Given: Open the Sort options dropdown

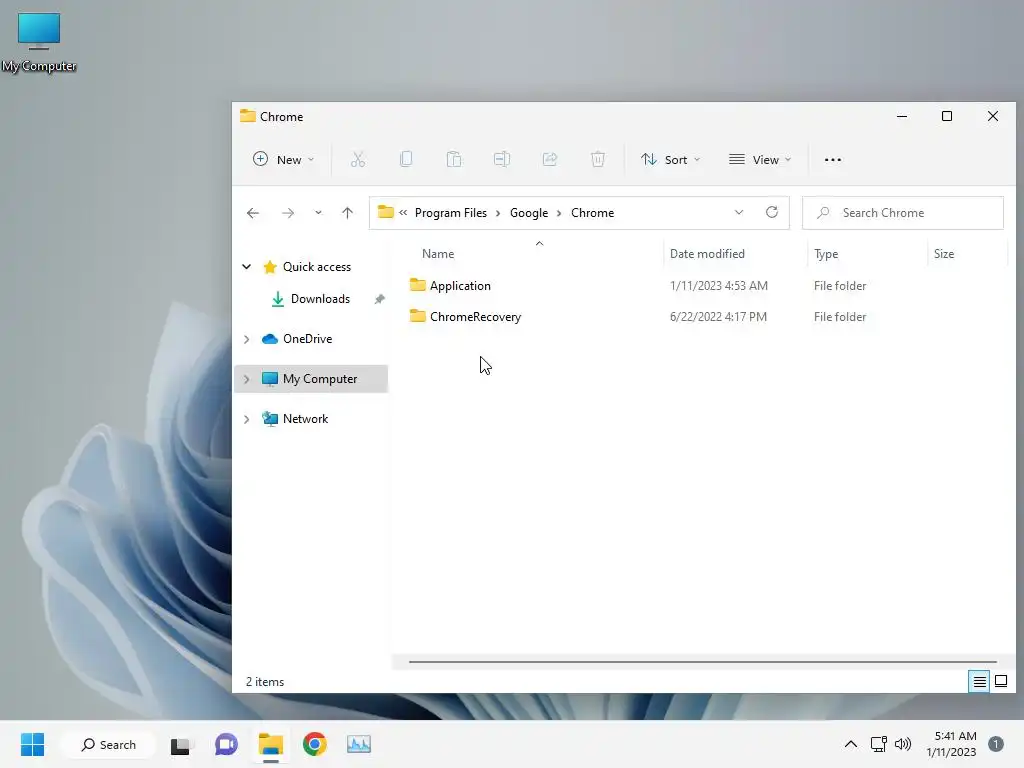Looking at the screenshot, I should (x=671, y=160).
